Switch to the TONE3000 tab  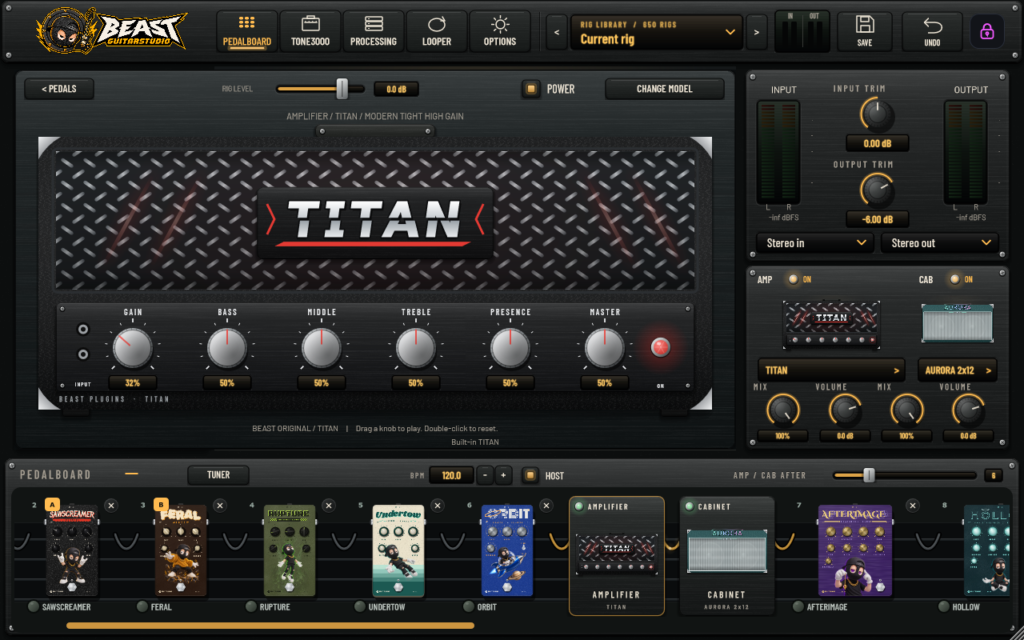[x=310, y=31]
